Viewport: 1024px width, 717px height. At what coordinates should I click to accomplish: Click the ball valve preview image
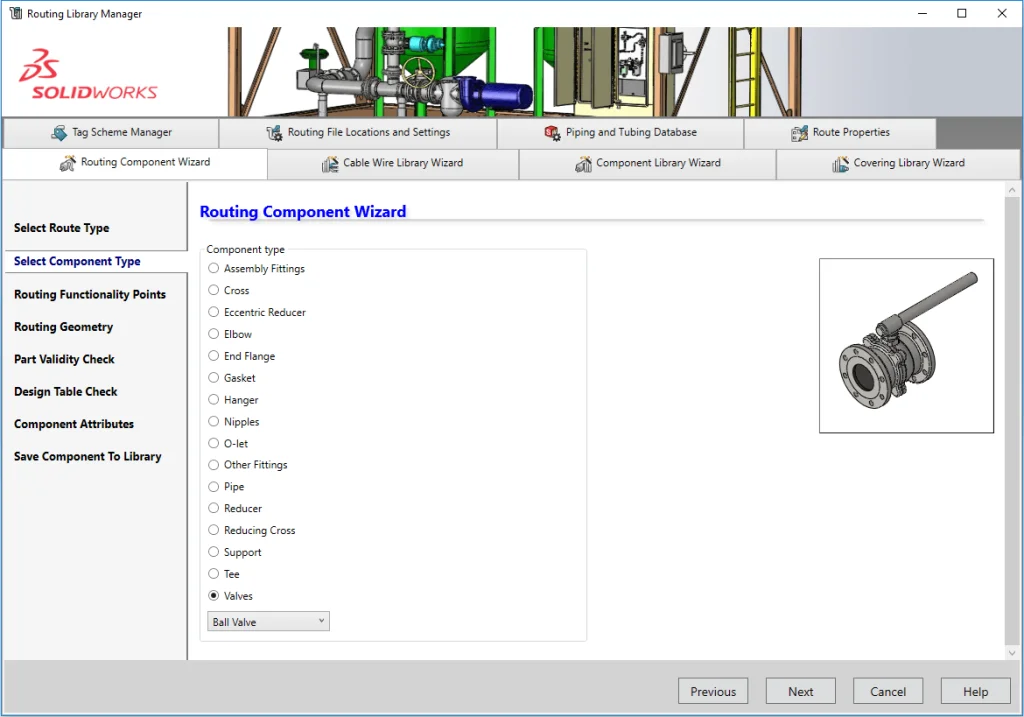[906, 345]
